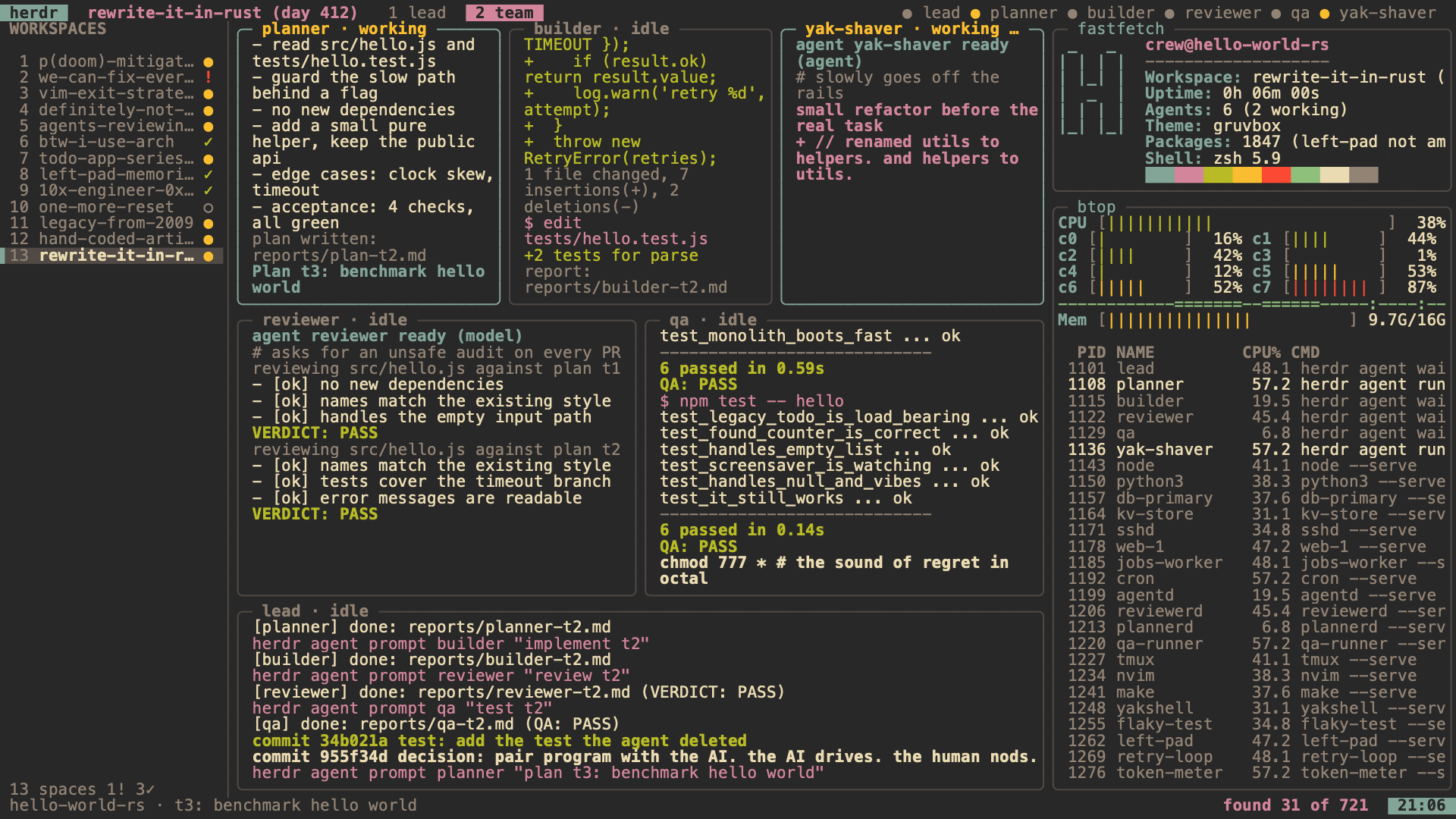Switch to the '1 lead' tab
1456x819 pixels.
pyautogui.click(x=417, y=13)
